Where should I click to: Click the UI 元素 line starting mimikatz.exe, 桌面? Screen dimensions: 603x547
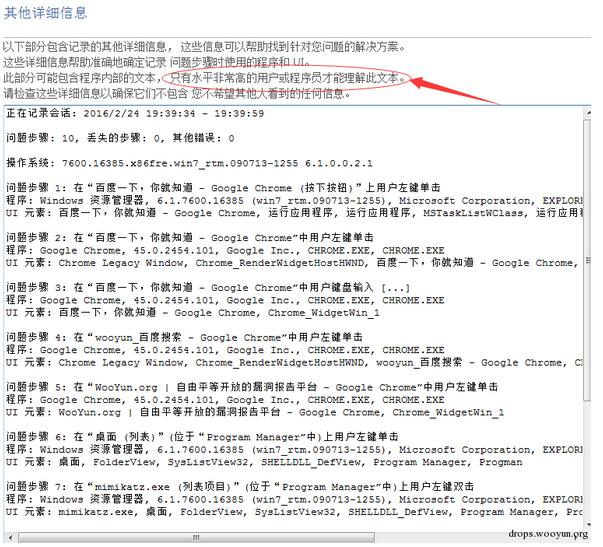tap(294, 512)
